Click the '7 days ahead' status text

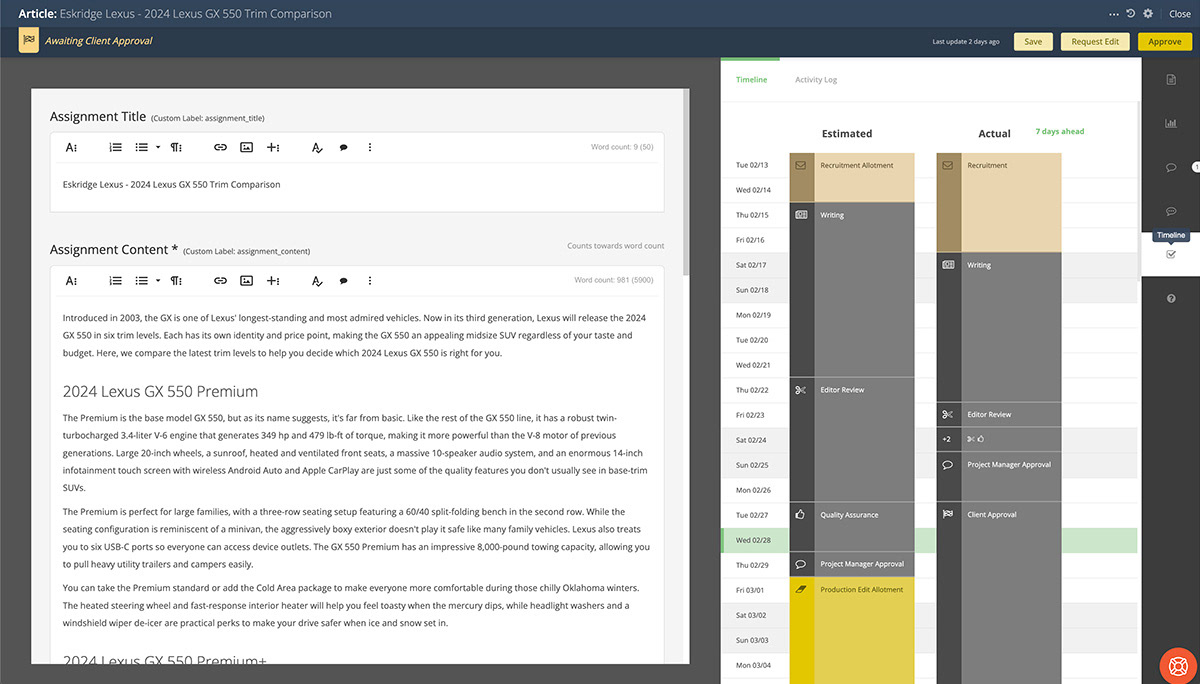(x=1059, y=131)
